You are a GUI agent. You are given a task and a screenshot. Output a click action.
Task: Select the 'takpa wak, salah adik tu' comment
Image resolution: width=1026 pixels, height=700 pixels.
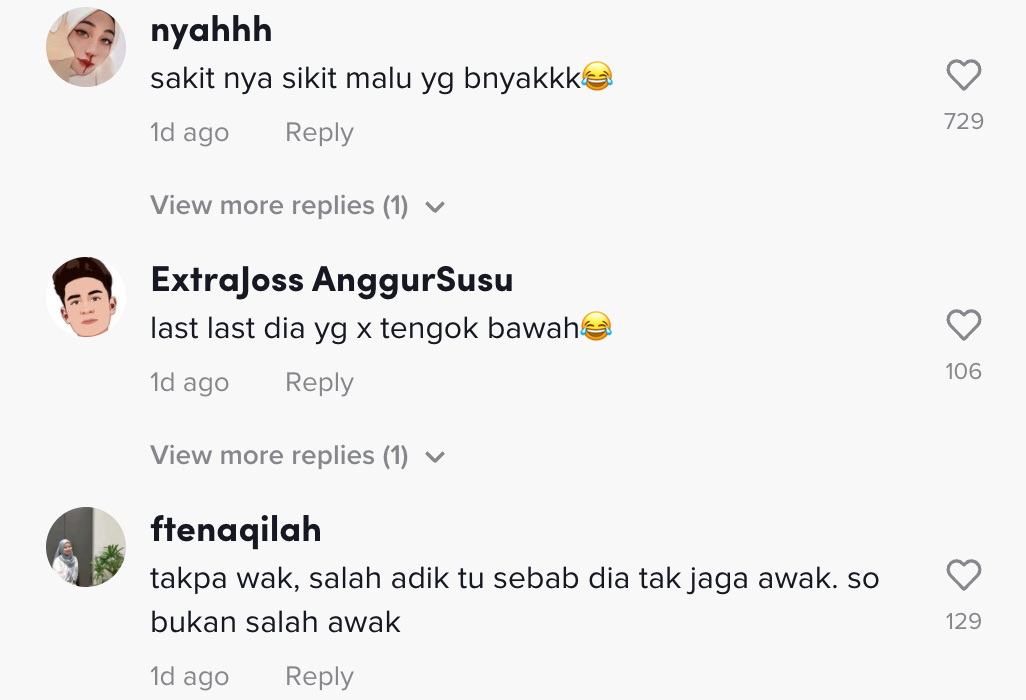tap(514, 600)
